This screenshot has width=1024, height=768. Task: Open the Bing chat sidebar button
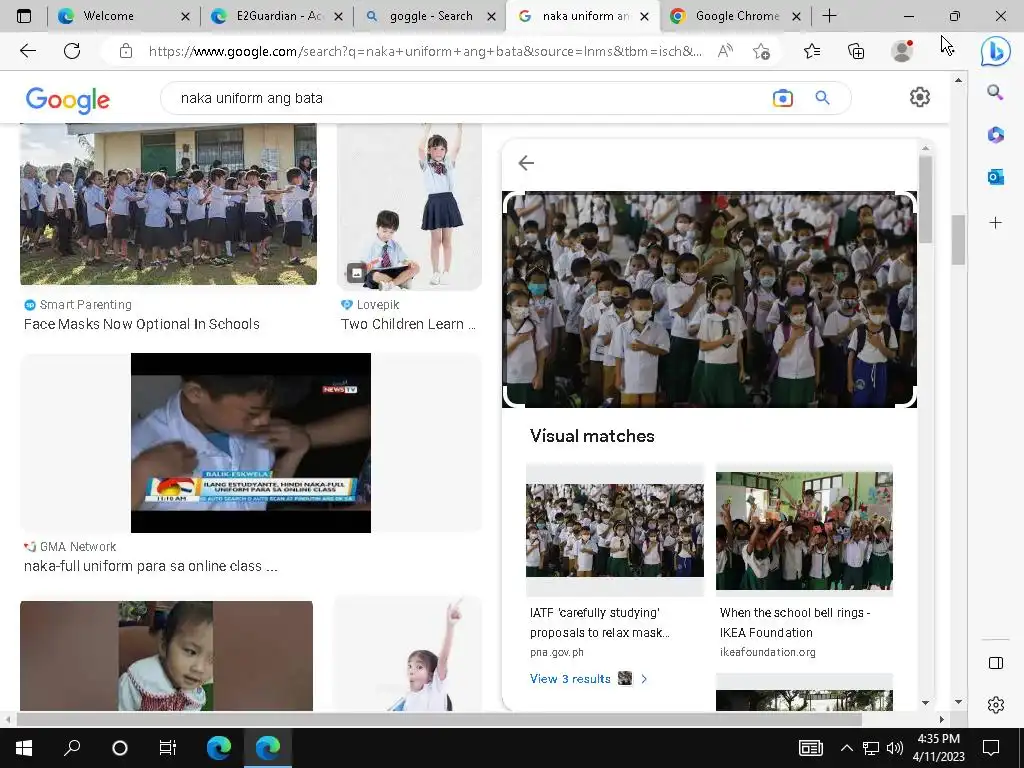tap(995, 51)
